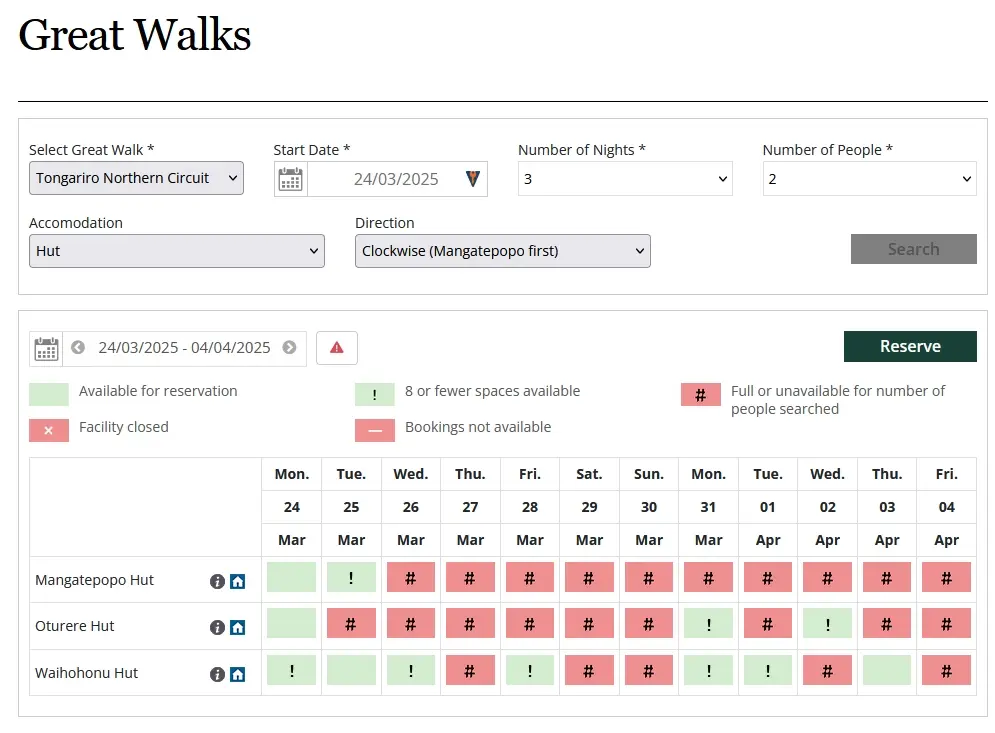Screen dimensions: 995x733
Task: Open Start Date calendar picker icon
Action: coord(291,179)
